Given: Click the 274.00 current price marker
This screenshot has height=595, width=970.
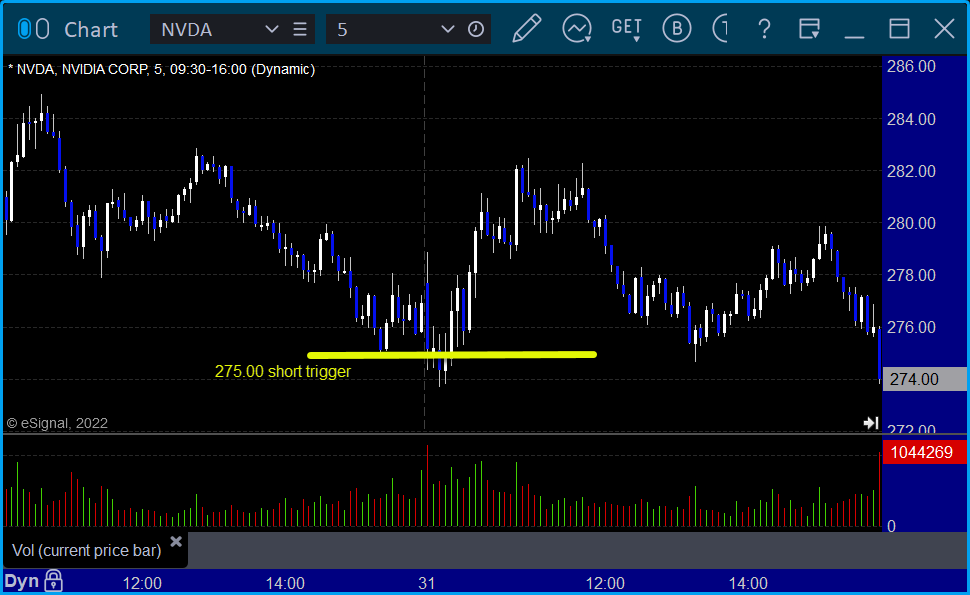Looking at the screenshot, I should [924, 379].
